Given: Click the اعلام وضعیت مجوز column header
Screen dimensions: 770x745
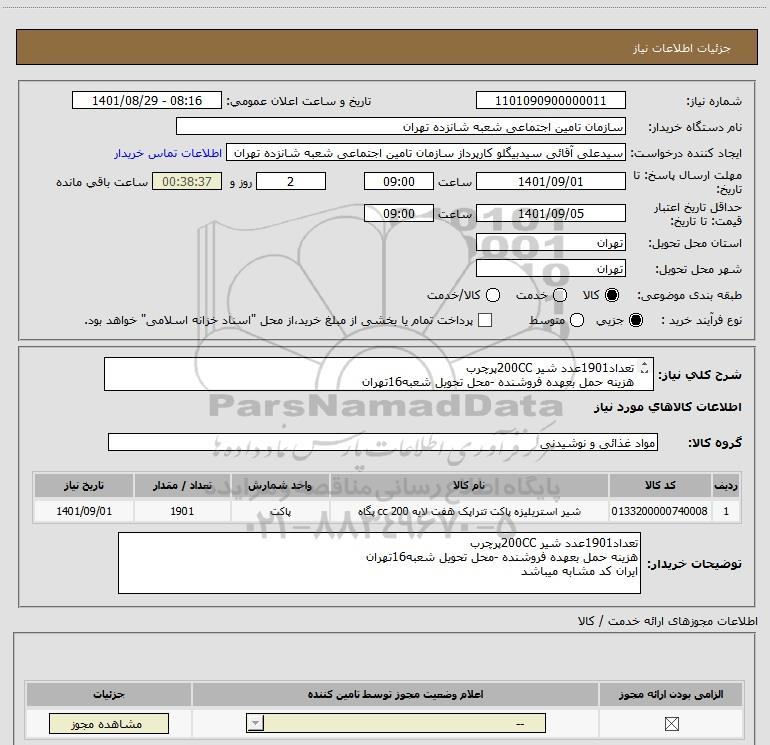Looking at the screenshot, I should click(395, 694).
